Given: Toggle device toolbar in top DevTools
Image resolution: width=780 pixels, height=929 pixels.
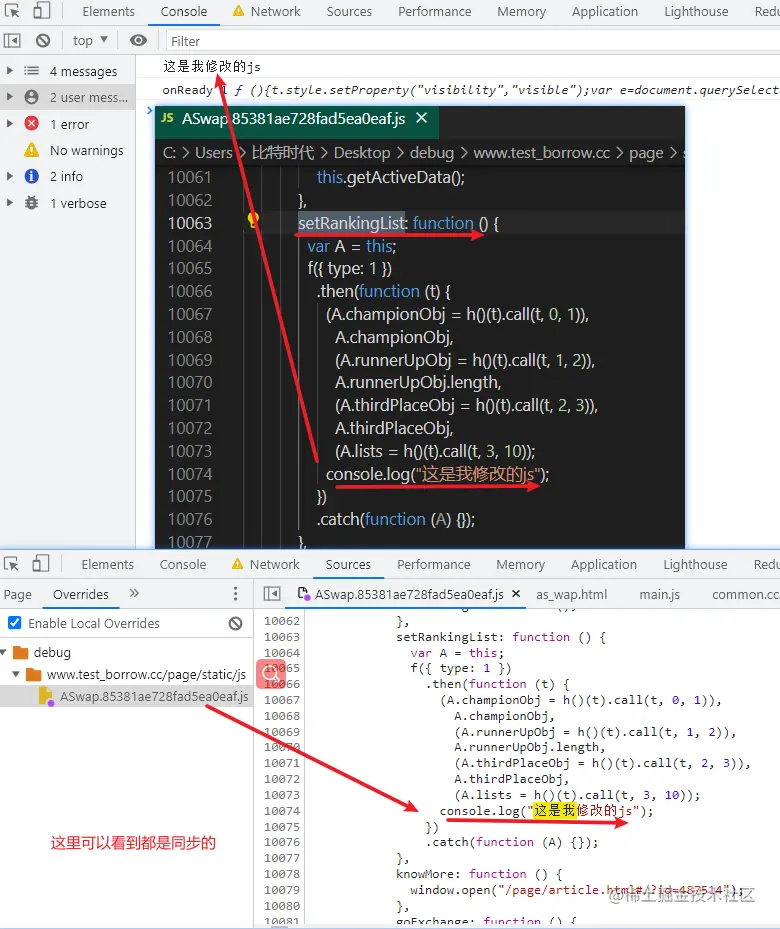Looking at the screenshot, I should coord(41,11).
